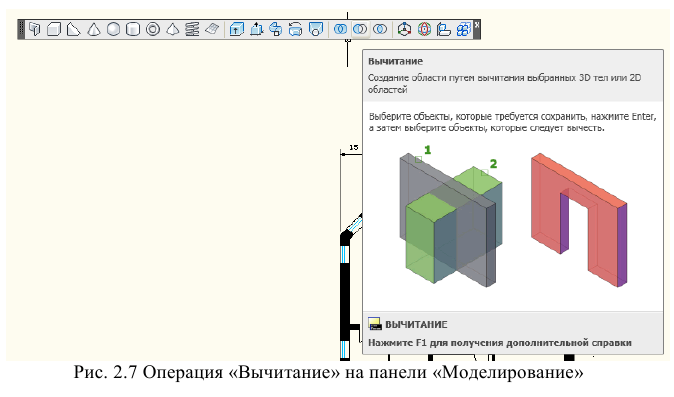The image size is (674, 397).
Task: Apply the Subtract boolean operation
Action: point(360,29)
